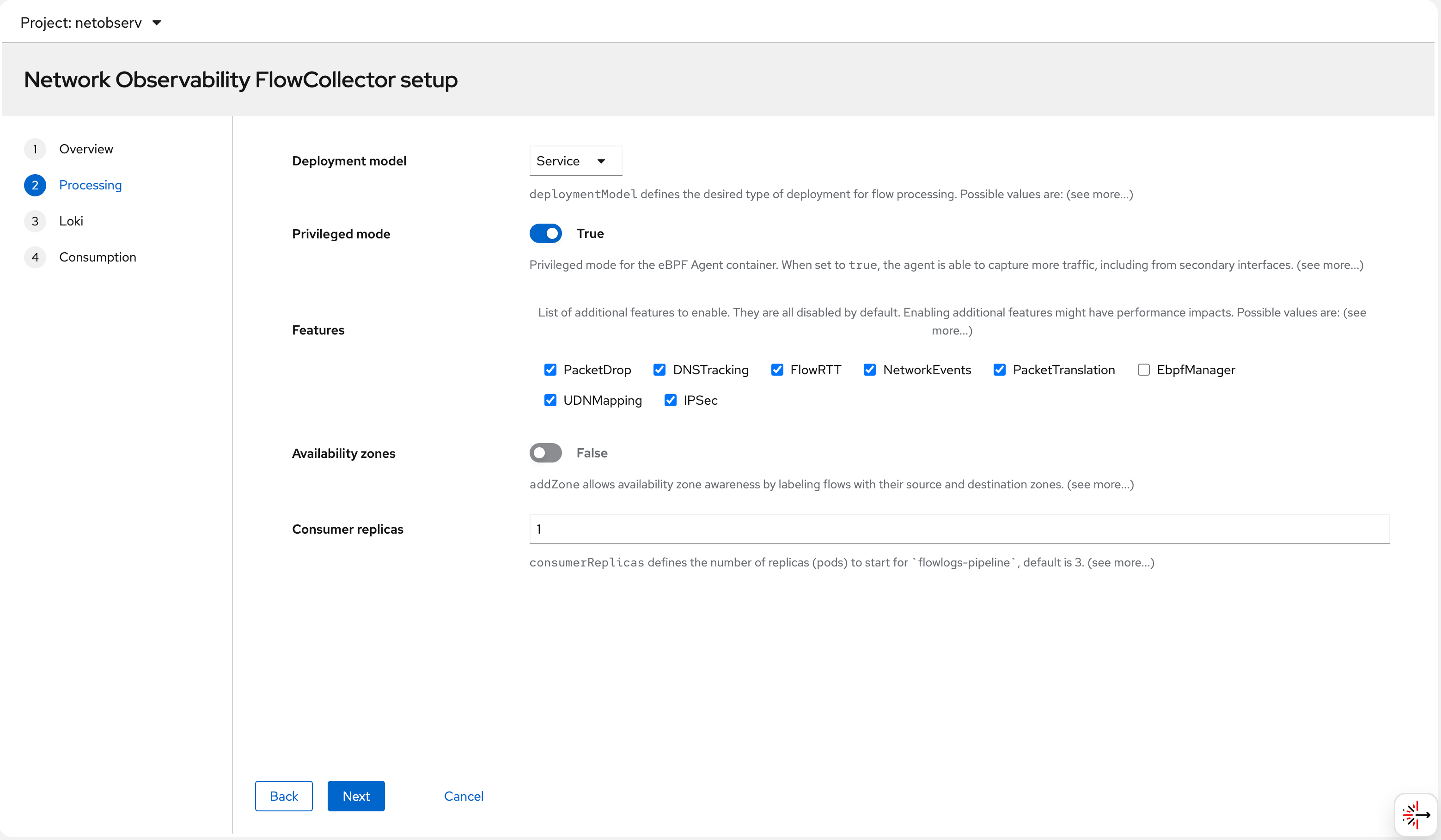Uncheck the IPSec feature checkbox
This screenshot has height=840, width=1441.
tap(670, 400)
